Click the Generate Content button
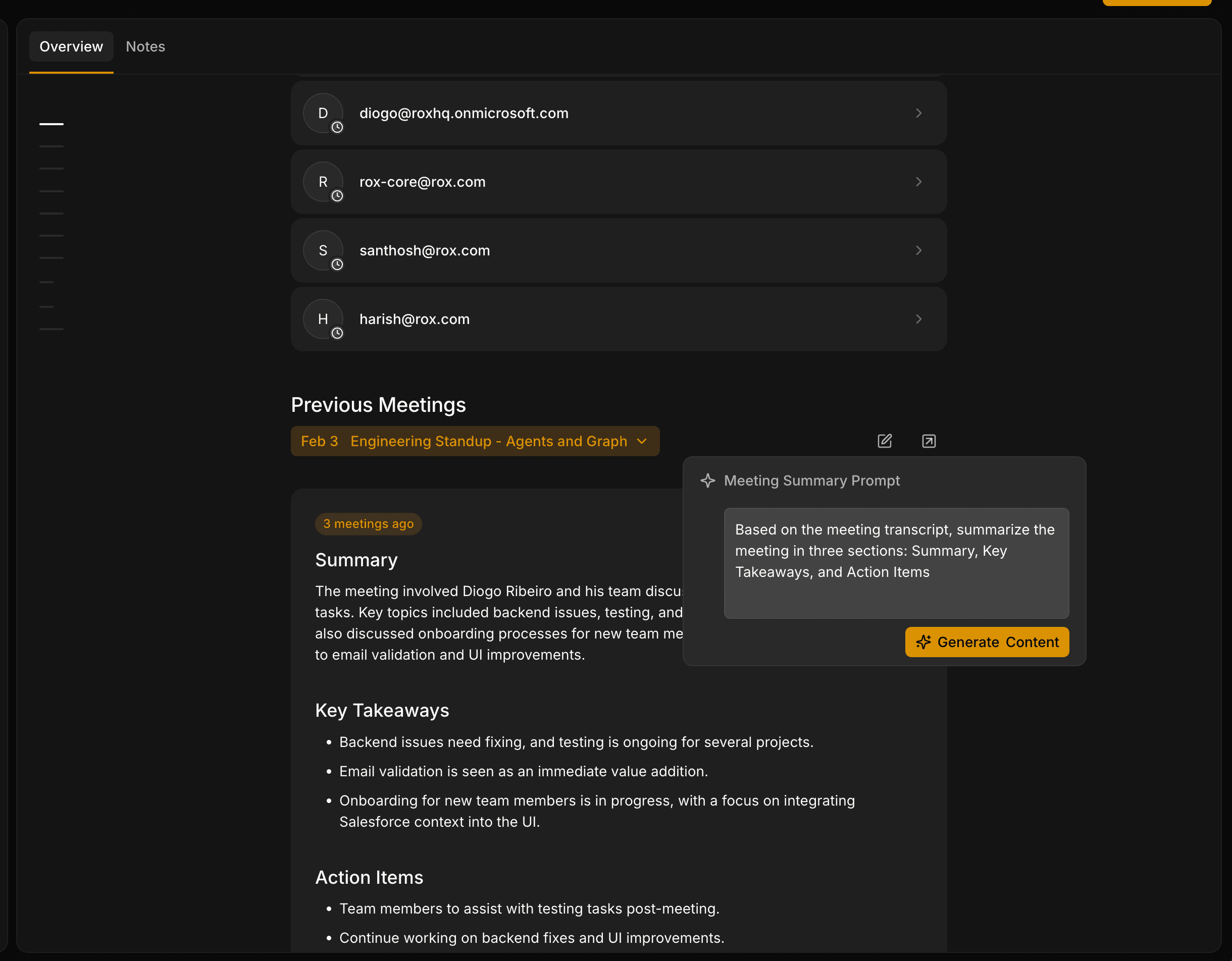The height and width of the screenshot is (961, 1232). click(x=987, y=642)
